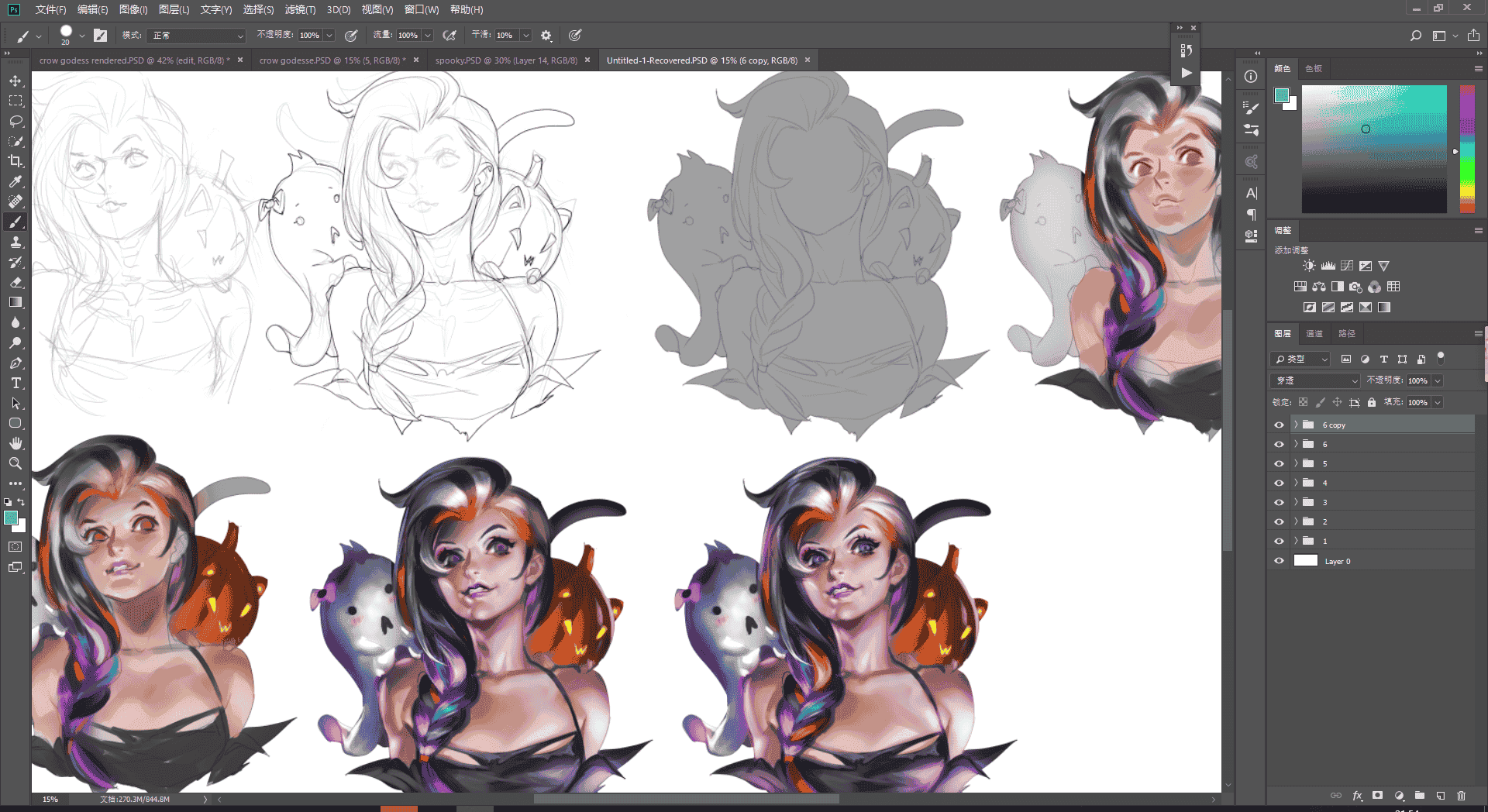Select the Move tool

coord(15,81)
